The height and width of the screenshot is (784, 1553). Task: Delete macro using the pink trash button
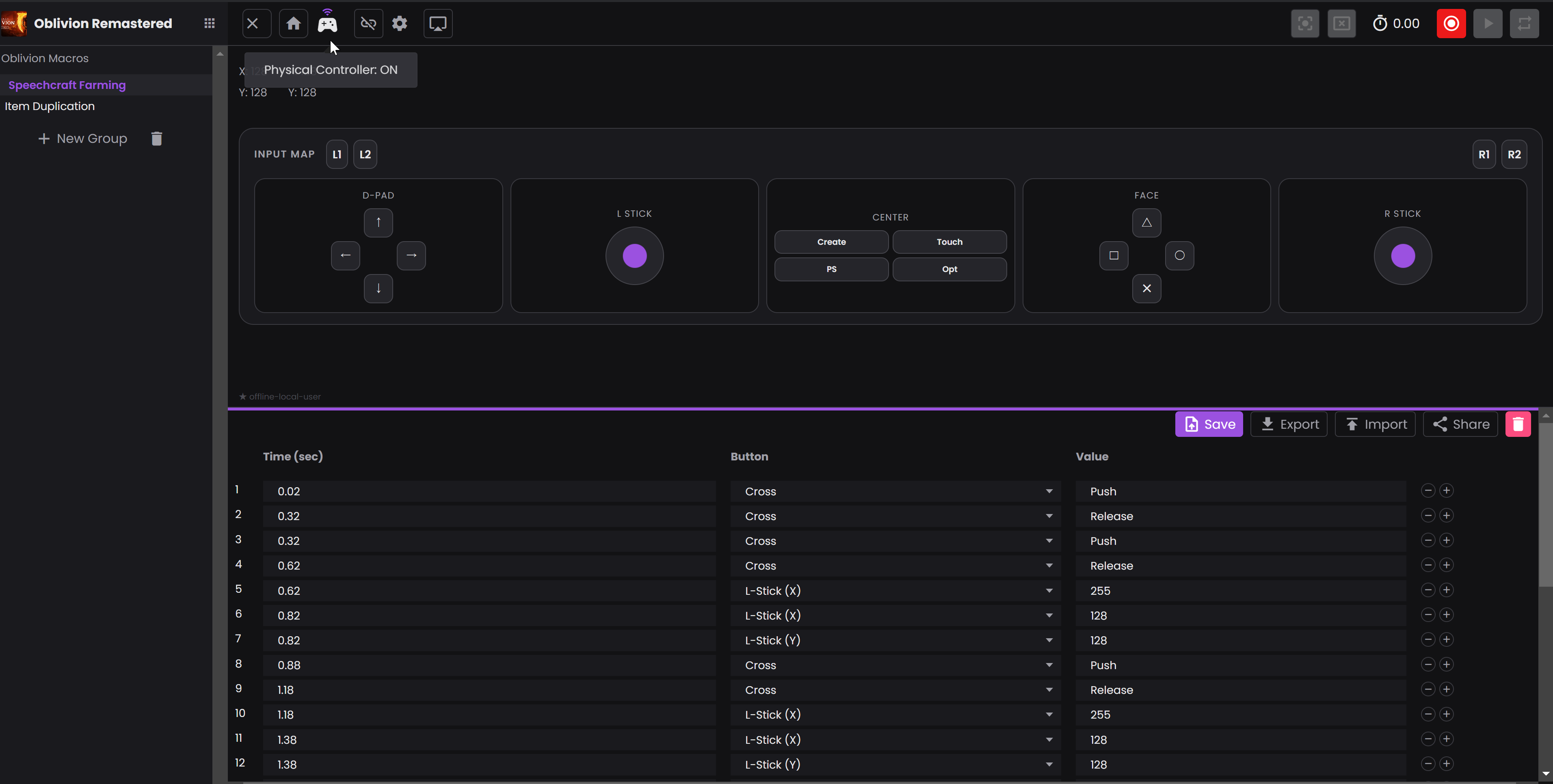[1518, 424]
